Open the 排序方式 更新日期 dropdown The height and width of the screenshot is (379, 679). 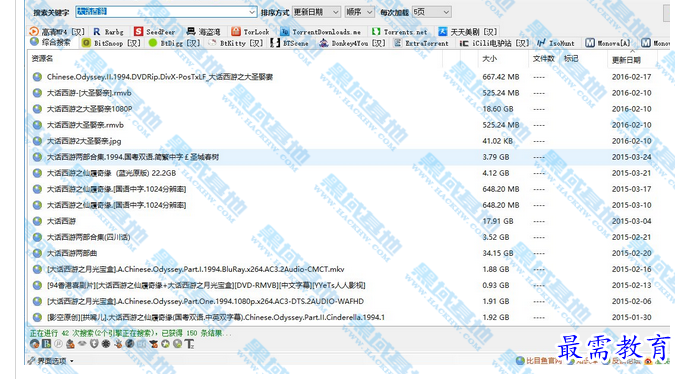[x=316, y=12]
